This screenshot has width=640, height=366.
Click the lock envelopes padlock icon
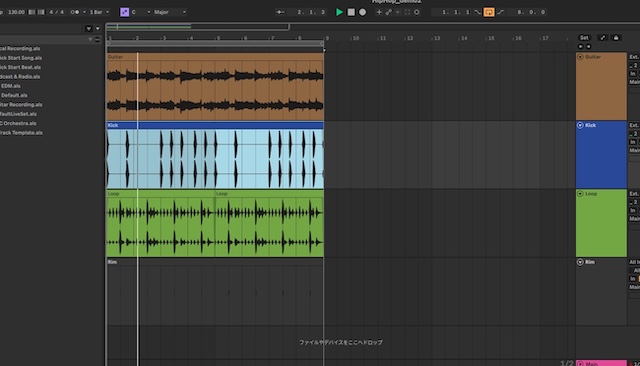(x=616, y=38)
